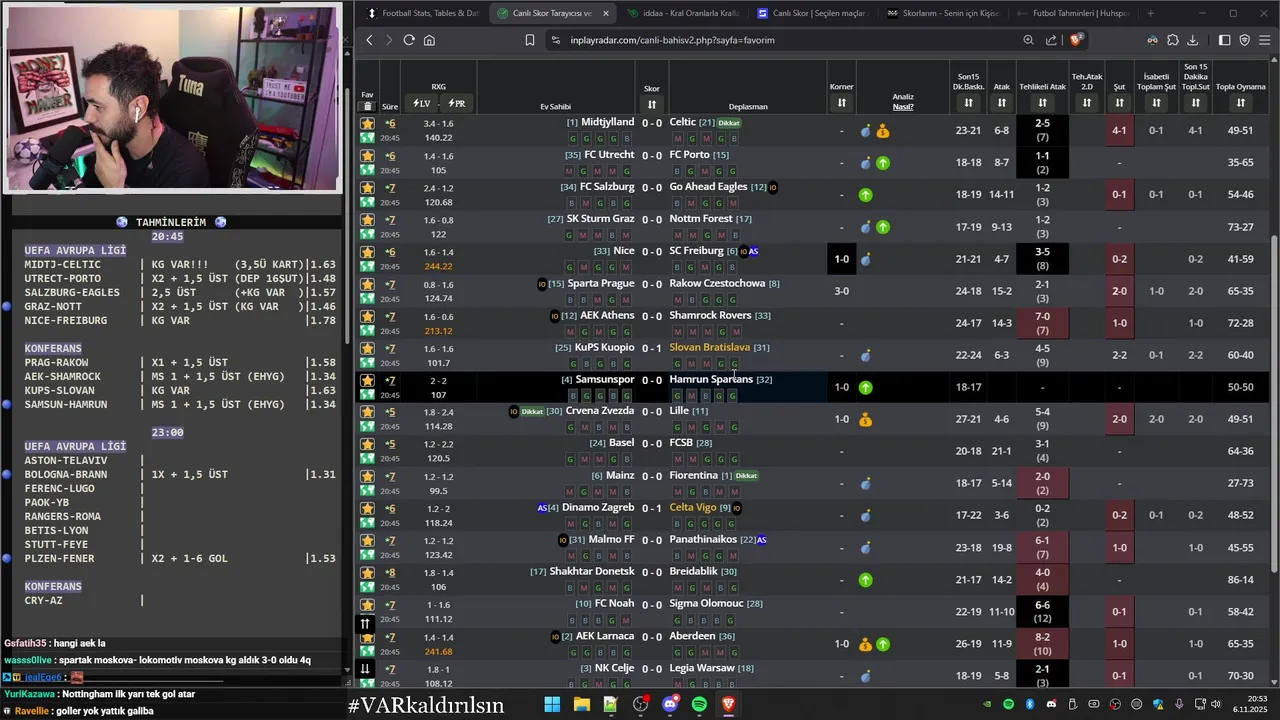Open the Celta Vigo team link

pos(693,507)
